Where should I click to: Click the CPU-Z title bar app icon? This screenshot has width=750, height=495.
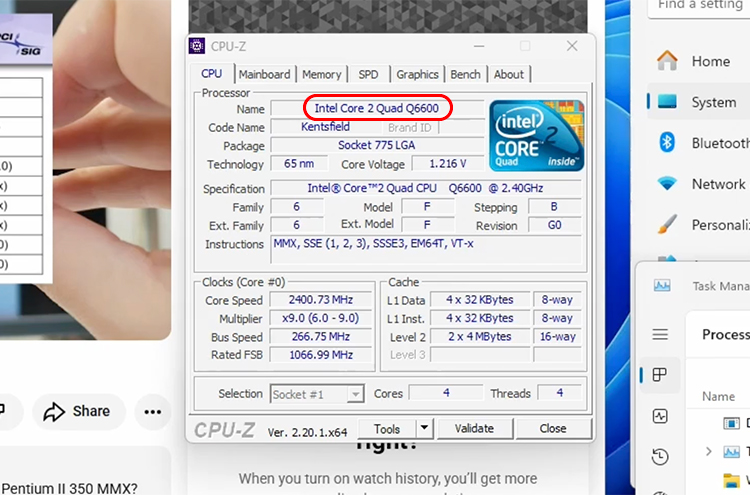(x=197, y=46)
